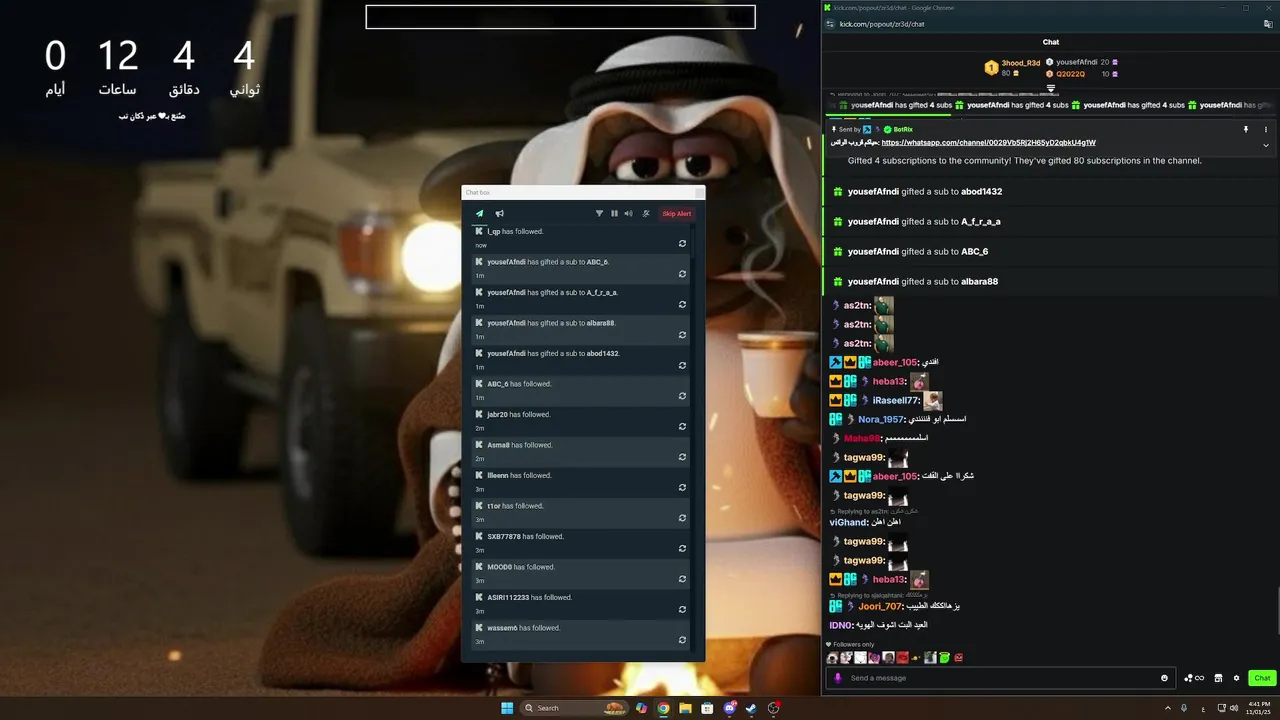Open the WhatsApp channel link in pinned message
Viewport: 1280px width, 720px height.
988,142
